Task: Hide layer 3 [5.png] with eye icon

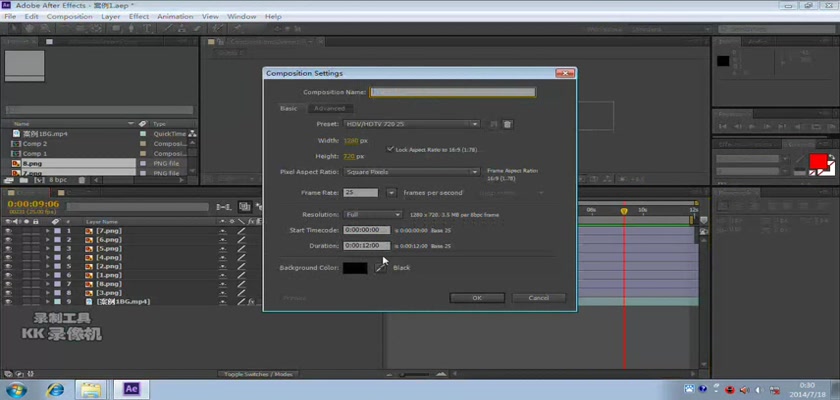Action: pyautogui.click(x=8, y=248)
